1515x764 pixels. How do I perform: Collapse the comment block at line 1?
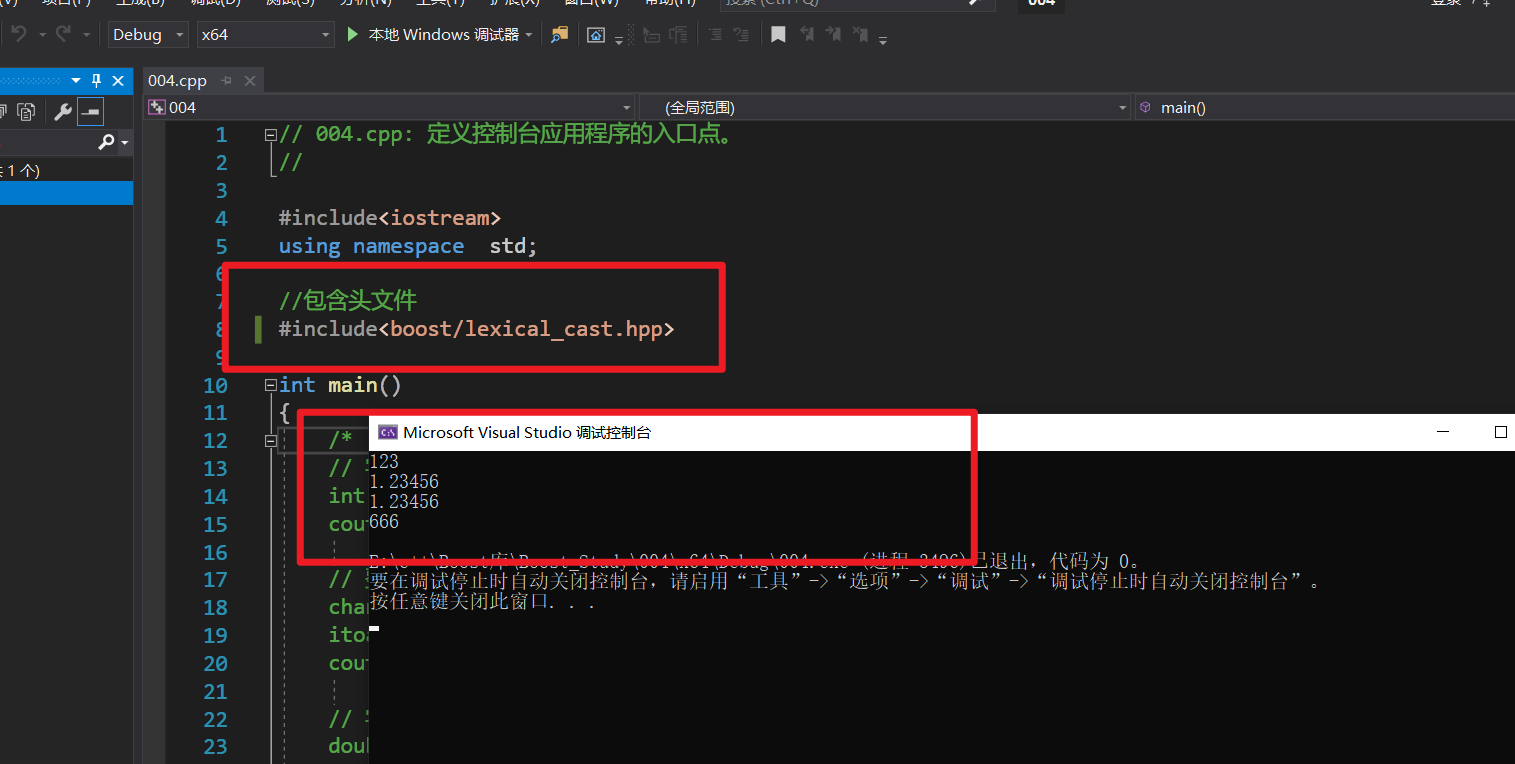(270, 134)
